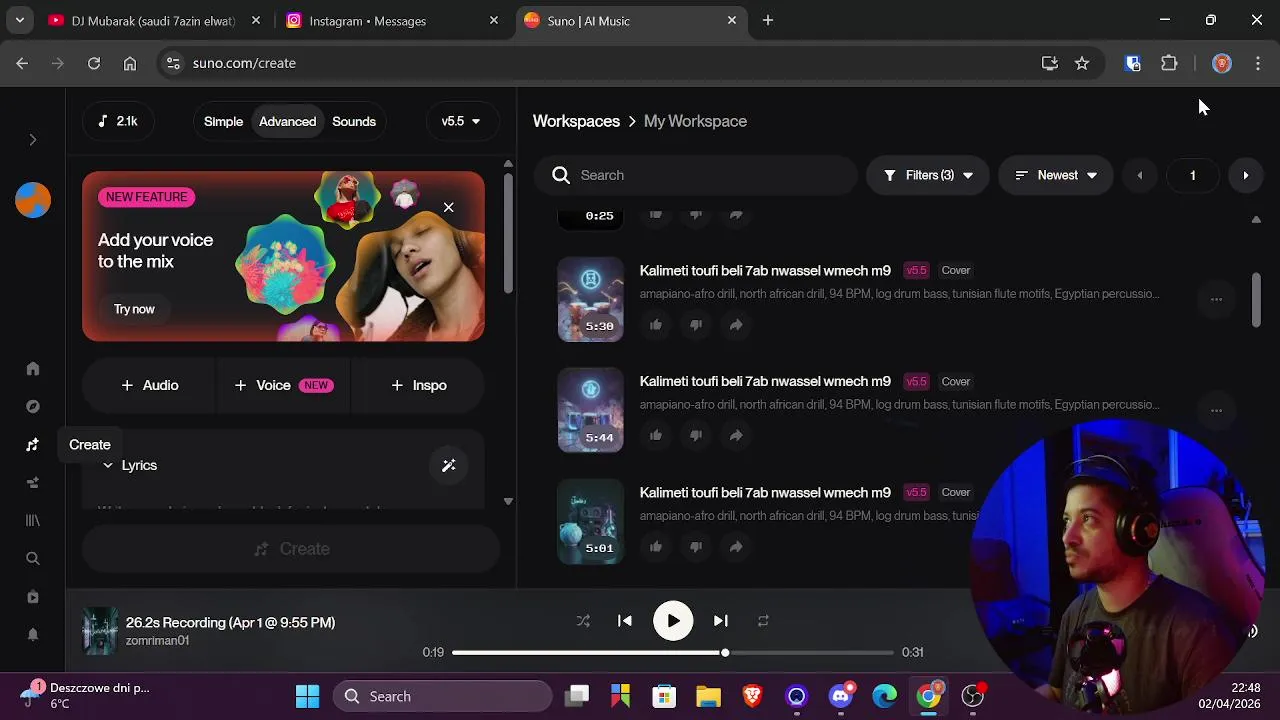
Task: Share the 5:44 song
Action: coord(736,435)
